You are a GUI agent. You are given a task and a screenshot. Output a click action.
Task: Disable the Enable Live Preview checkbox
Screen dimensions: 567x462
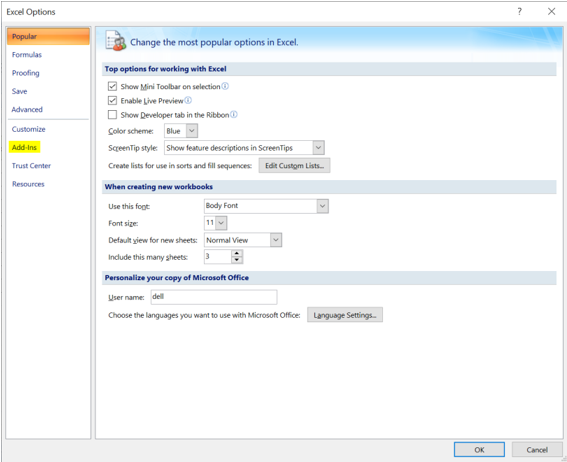point(112,100)
